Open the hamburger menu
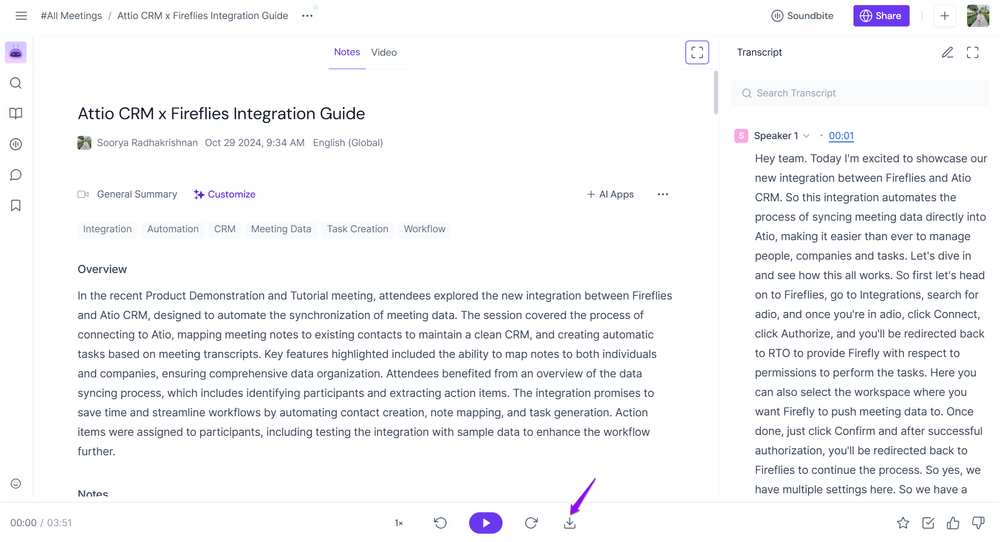 tap(21, 16)
